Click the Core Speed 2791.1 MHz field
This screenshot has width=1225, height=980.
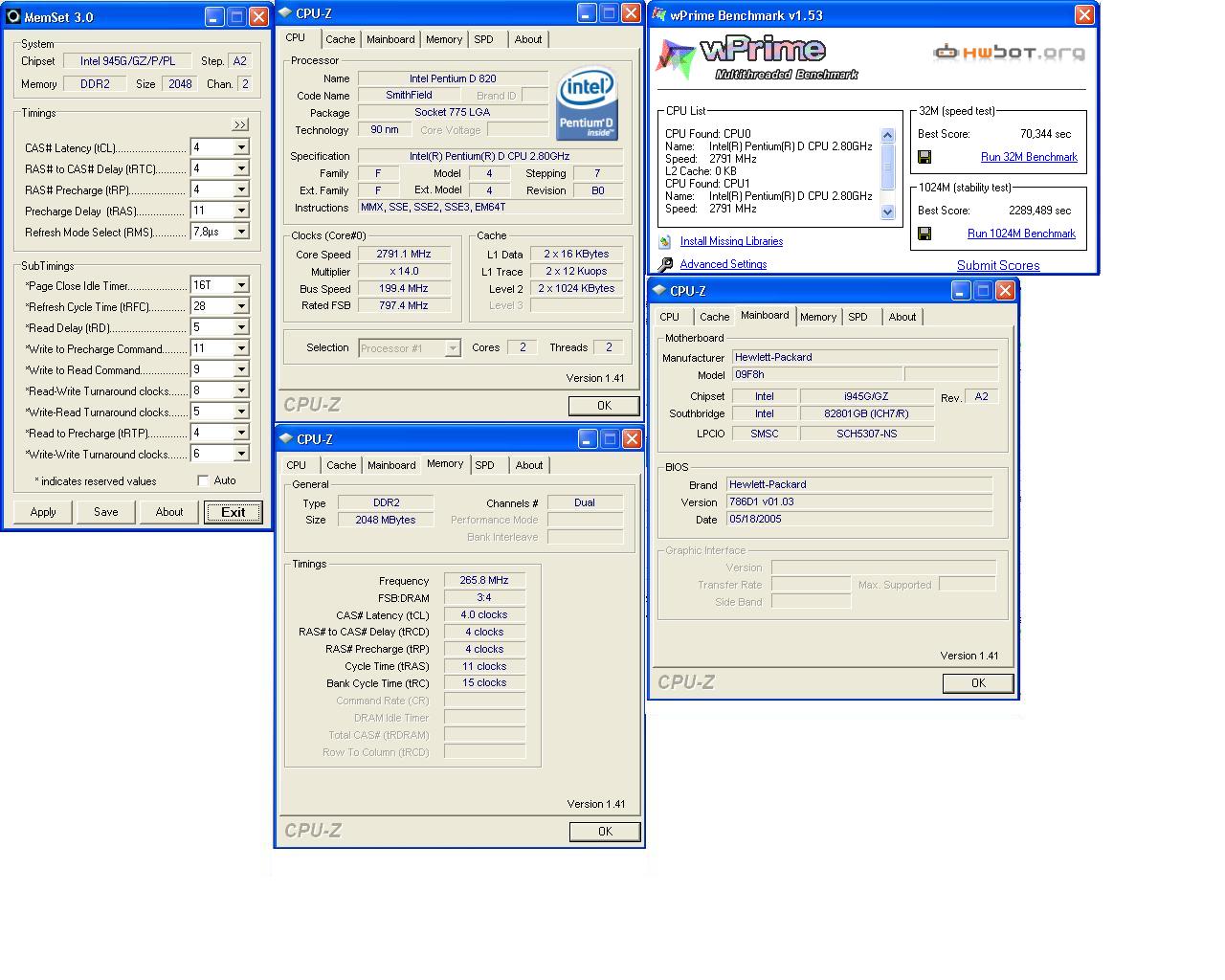coord(404,254)
